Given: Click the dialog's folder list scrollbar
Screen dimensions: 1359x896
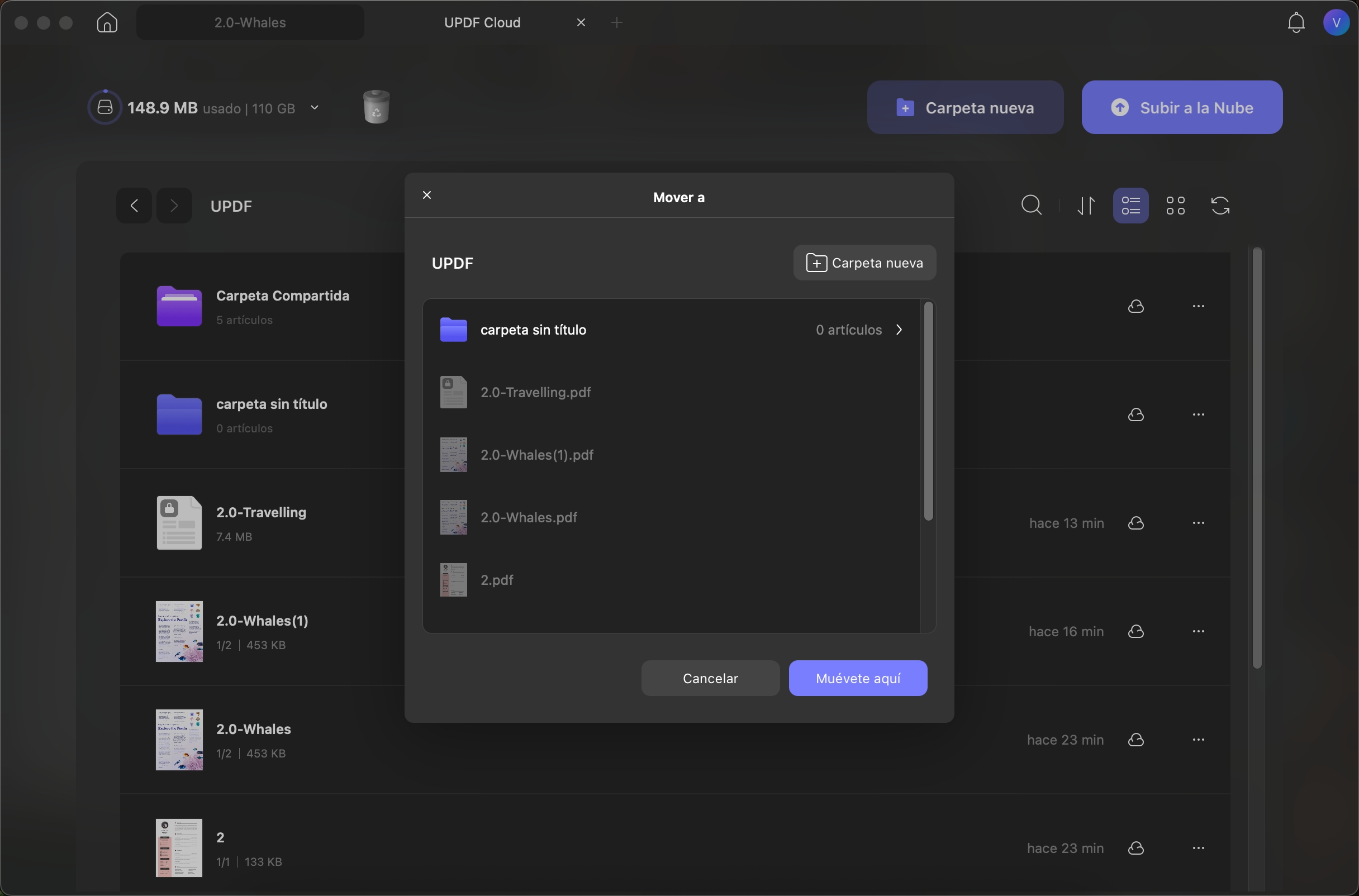Looking at the screenshot, I should click(x=928, y=411).
